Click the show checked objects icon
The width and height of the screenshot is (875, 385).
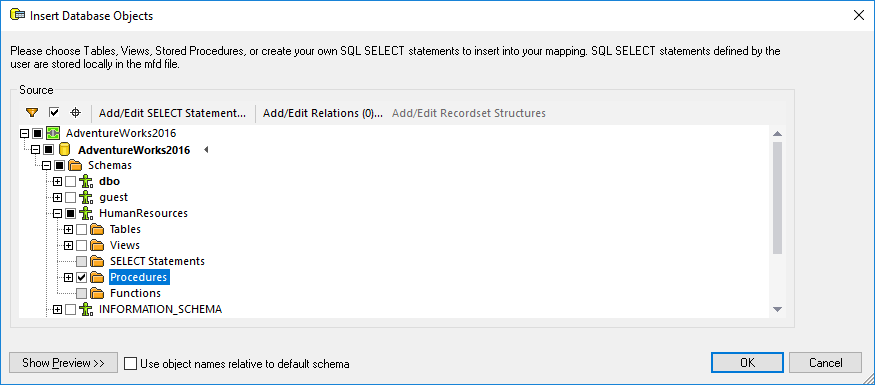pos(54,113)
